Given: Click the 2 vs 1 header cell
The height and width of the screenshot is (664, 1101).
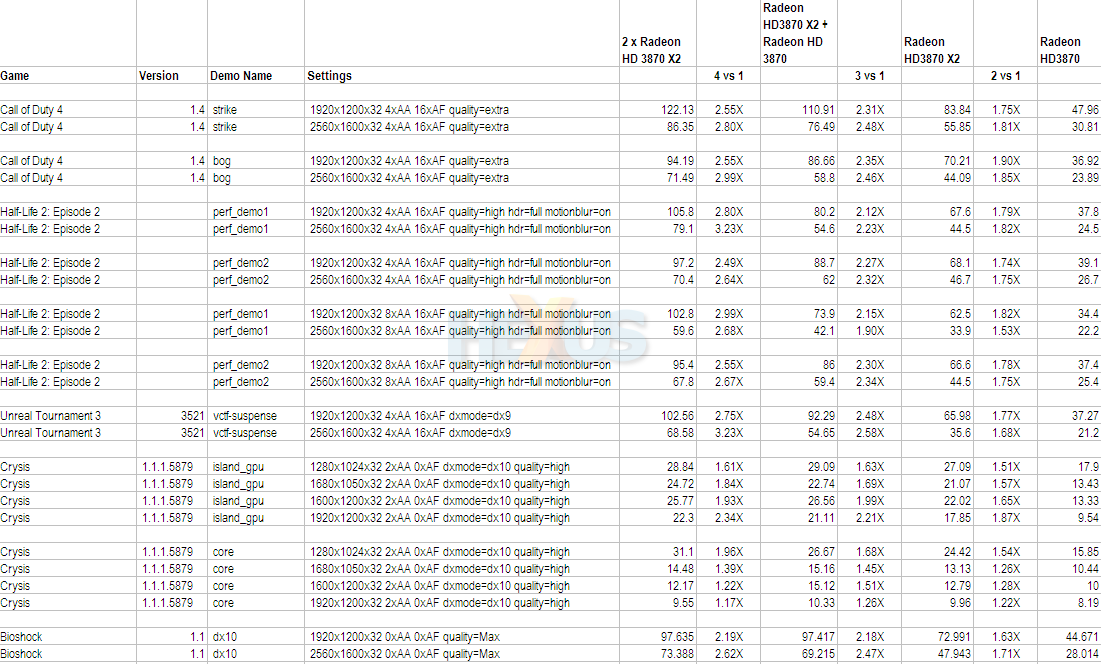Looking at the screenshot, I should [x=1005, y=76].
